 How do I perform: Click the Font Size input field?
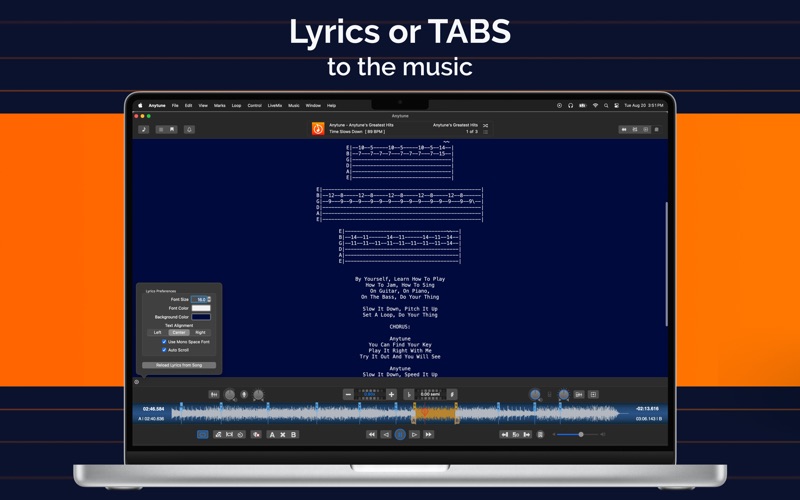199,299
